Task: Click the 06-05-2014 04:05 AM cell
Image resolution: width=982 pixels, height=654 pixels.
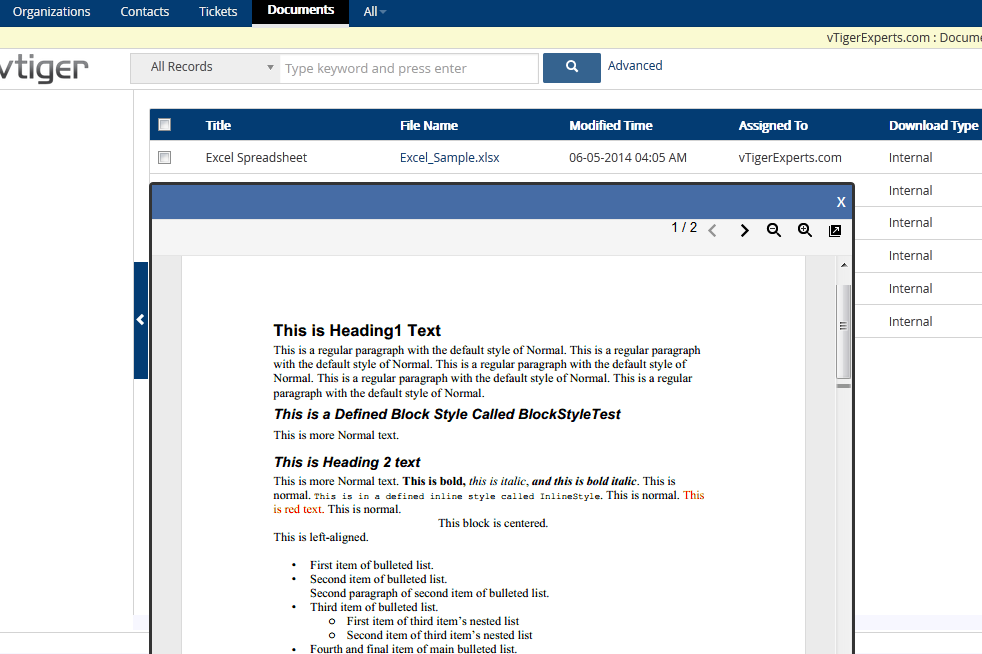Action: (628, 157)
